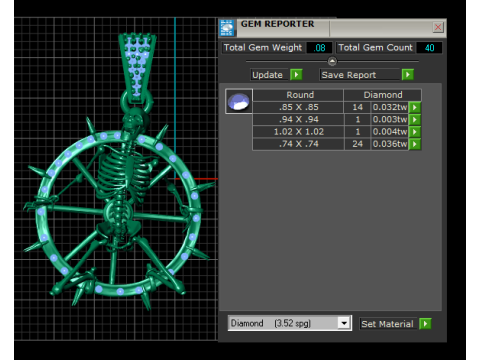Click the green arrow next to Save Report

point(408,74)
